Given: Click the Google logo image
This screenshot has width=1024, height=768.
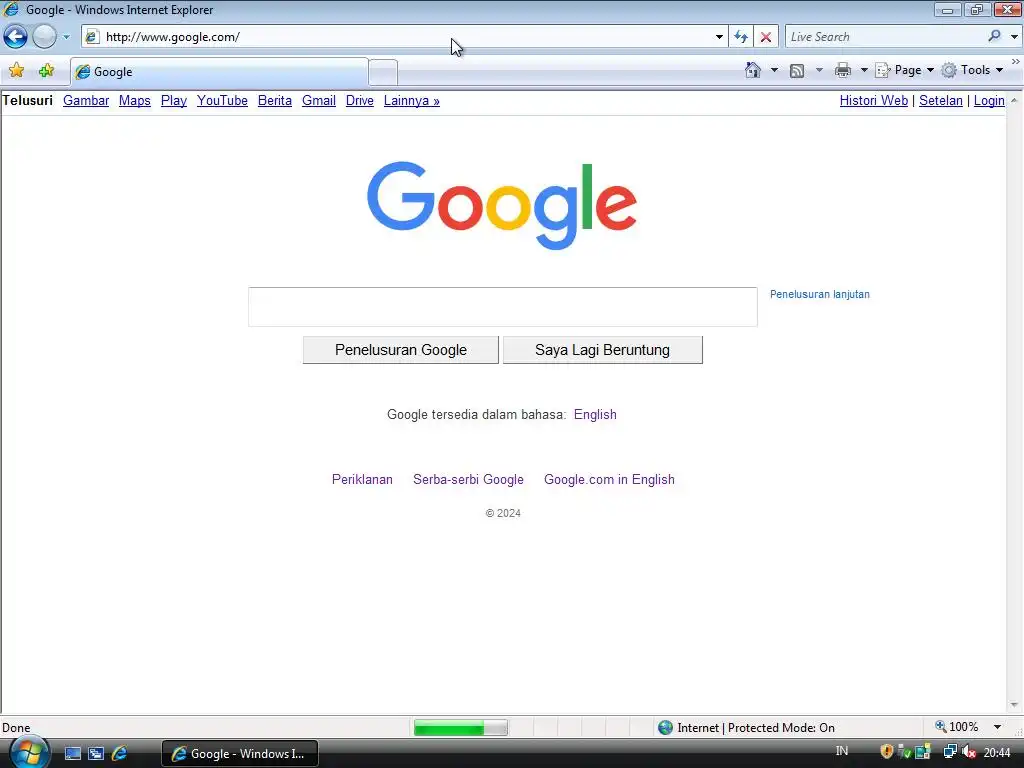Looking at the screenshot, I should click(502, 204).
